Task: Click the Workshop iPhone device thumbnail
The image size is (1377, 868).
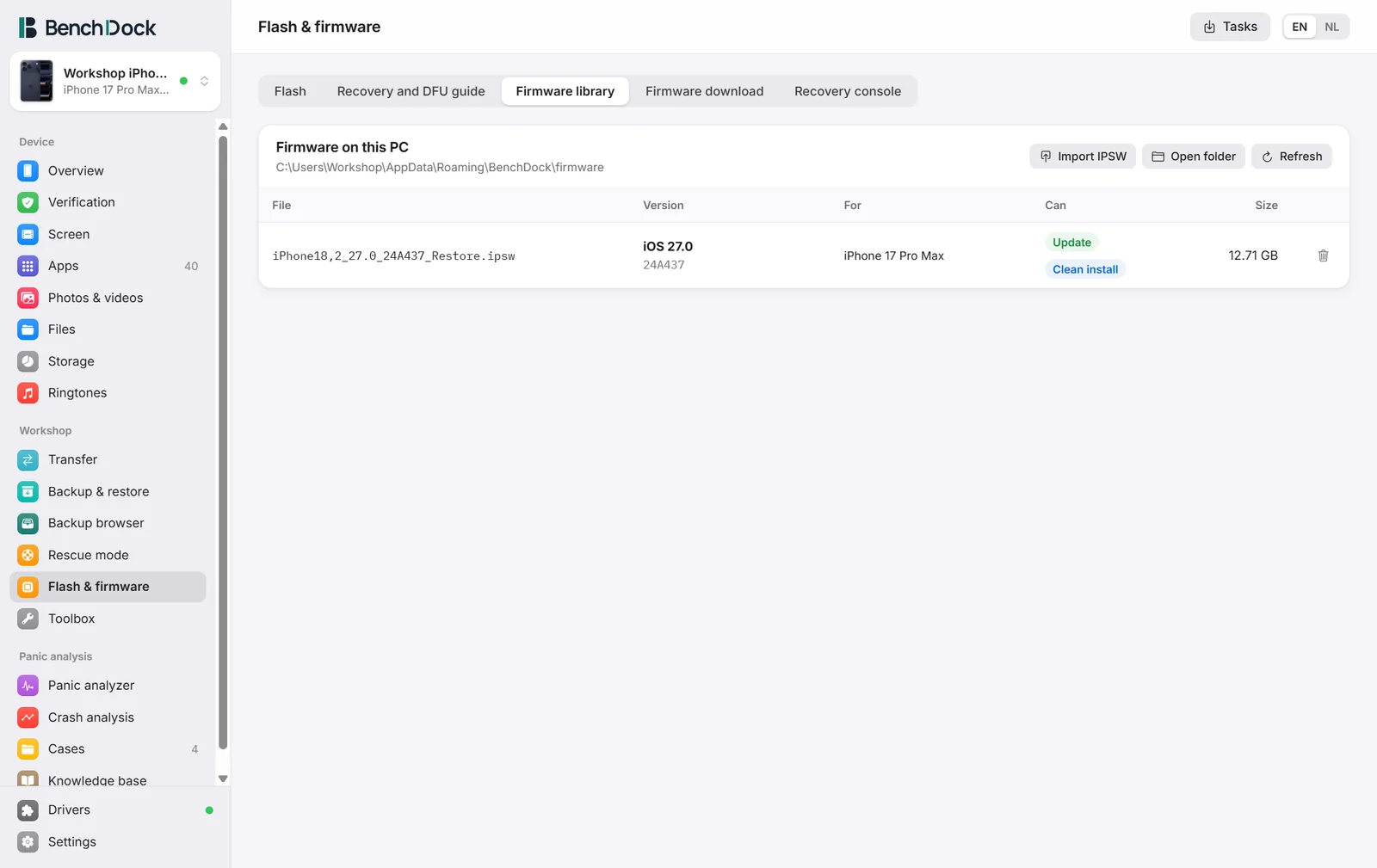Action: (x=36, y=81)
